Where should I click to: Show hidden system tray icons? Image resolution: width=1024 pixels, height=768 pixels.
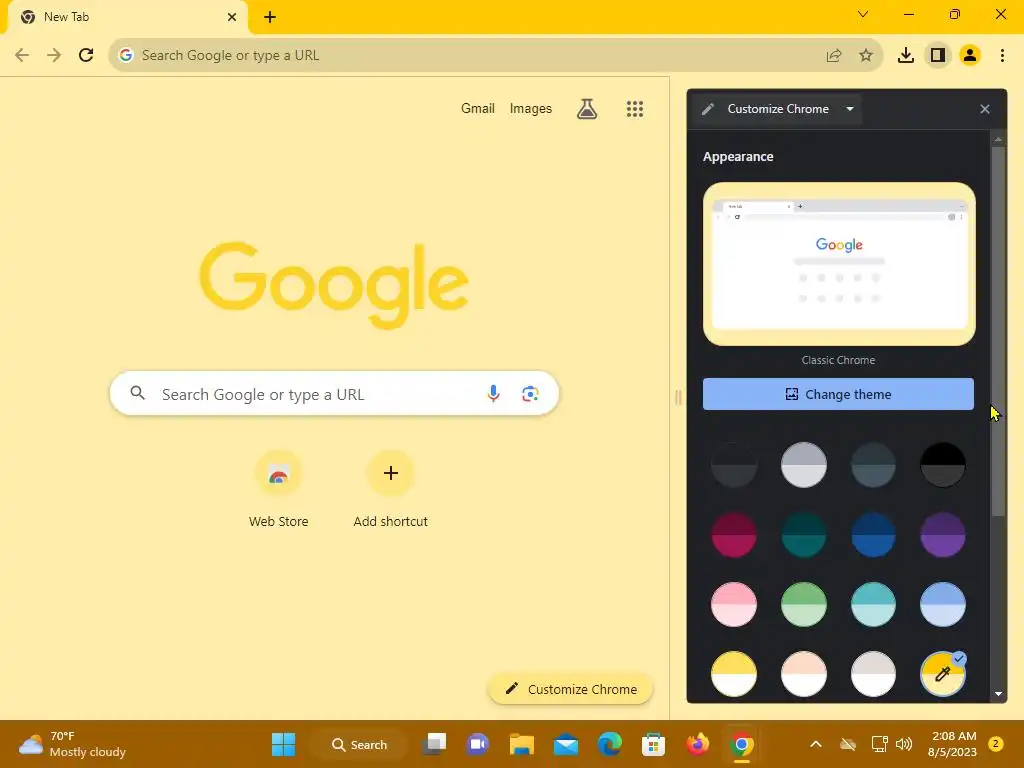816,744
